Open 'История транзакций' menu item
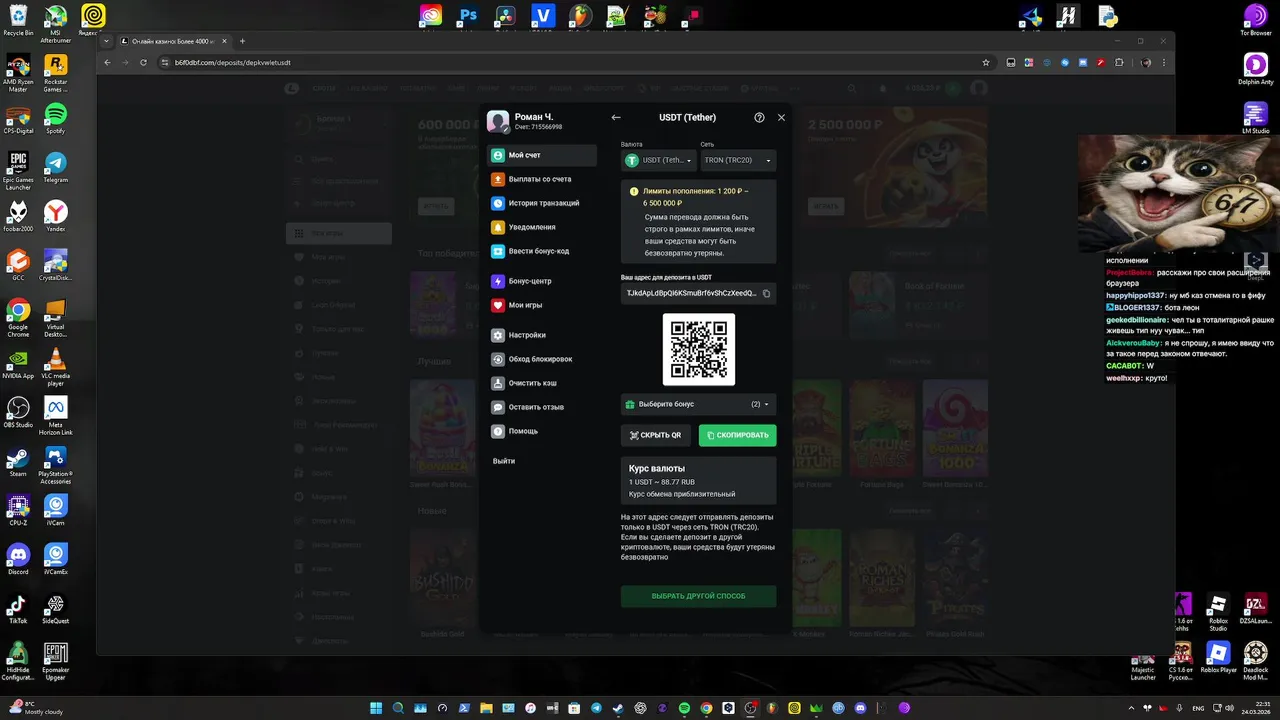Screen dimensions: 1280x720 (x=541, y=203)
